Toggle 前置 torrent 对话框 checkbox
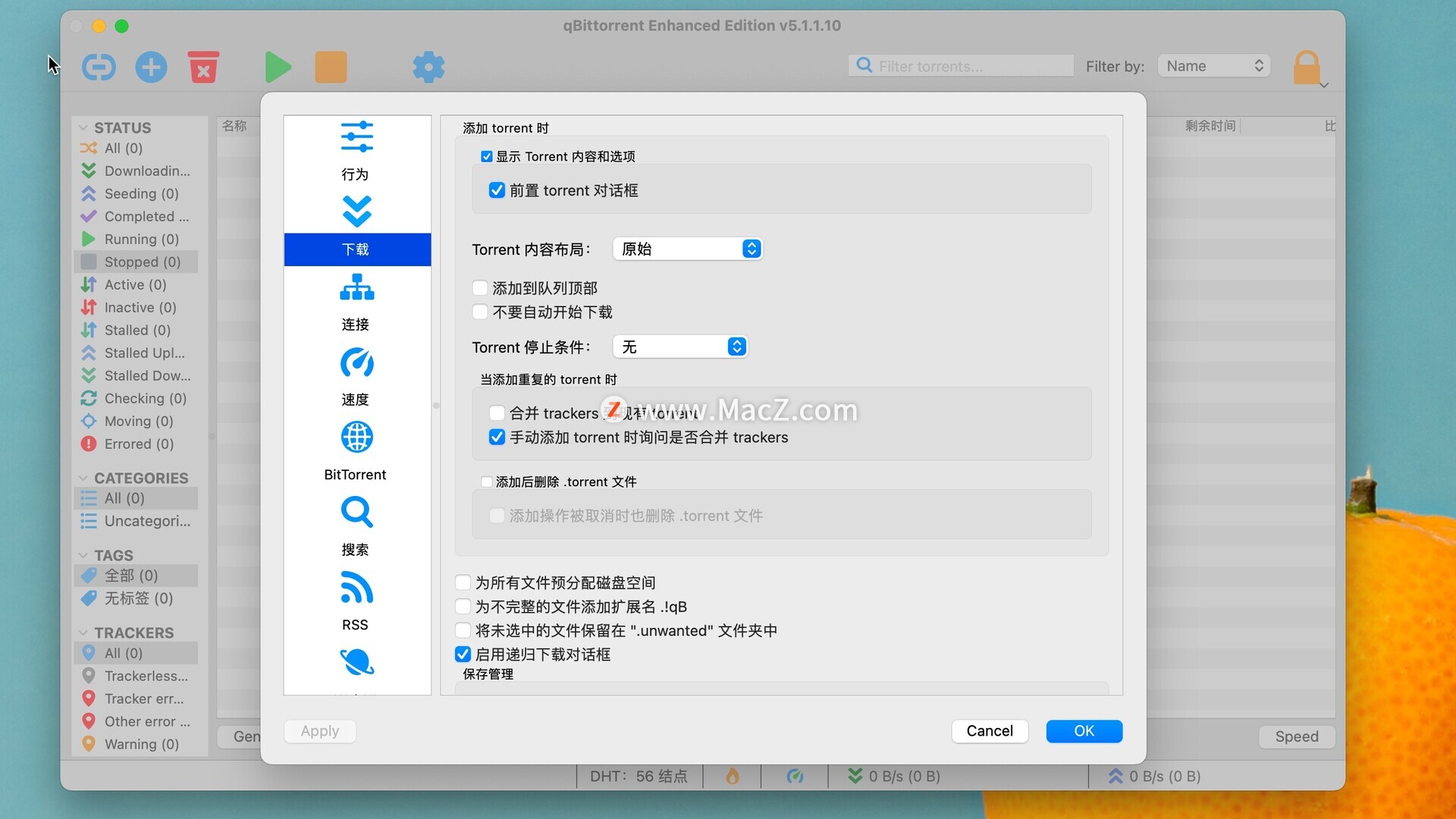Viewport: 1456px width, 819px height. pyautogui.click(x=497, y=190)
